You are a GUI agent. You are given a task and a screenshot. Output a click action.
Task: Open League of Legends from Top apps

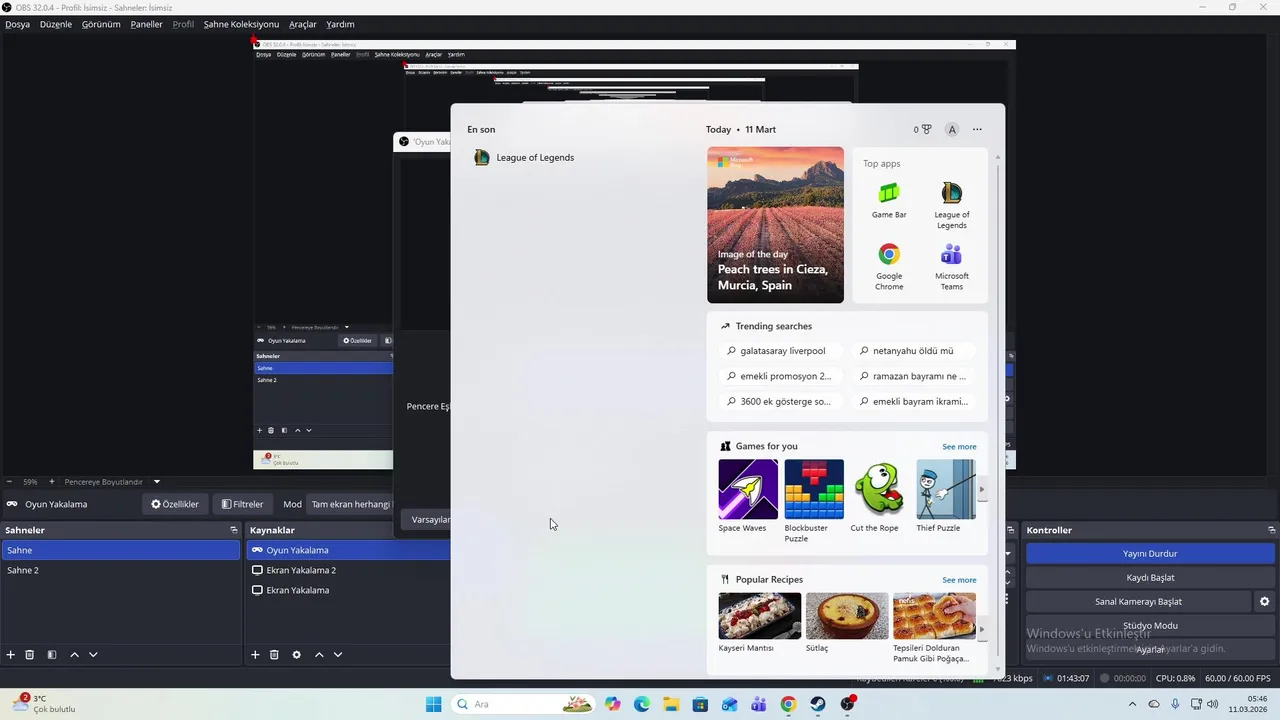pos(952,205)
